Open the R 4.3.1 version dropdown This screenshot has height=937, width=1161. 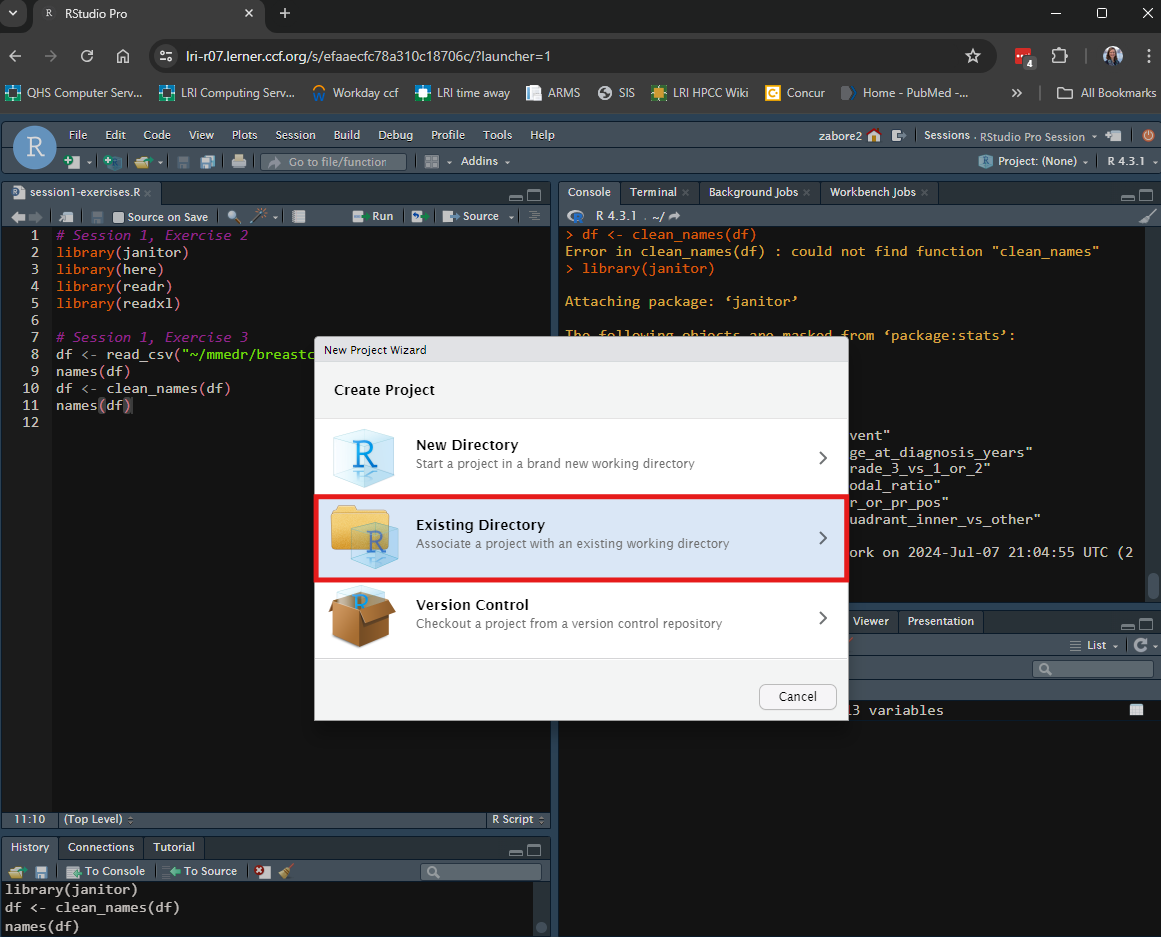tap(1132, 161)
